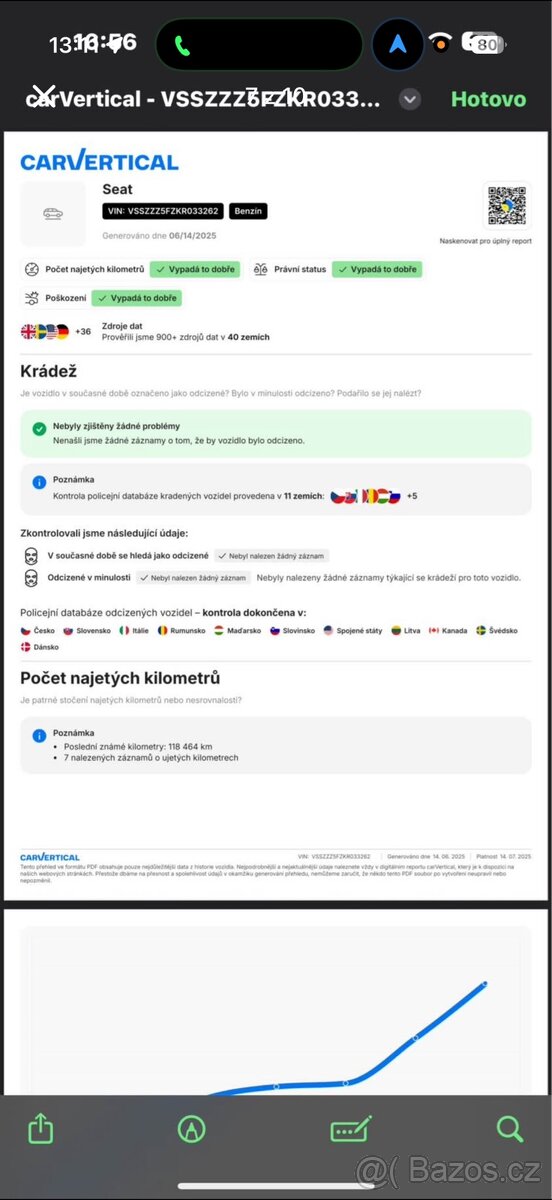The height and width of the screenshot is (1200, 552).
Task: Open the navigation arrow status icon
Action: tap(398, 45)
